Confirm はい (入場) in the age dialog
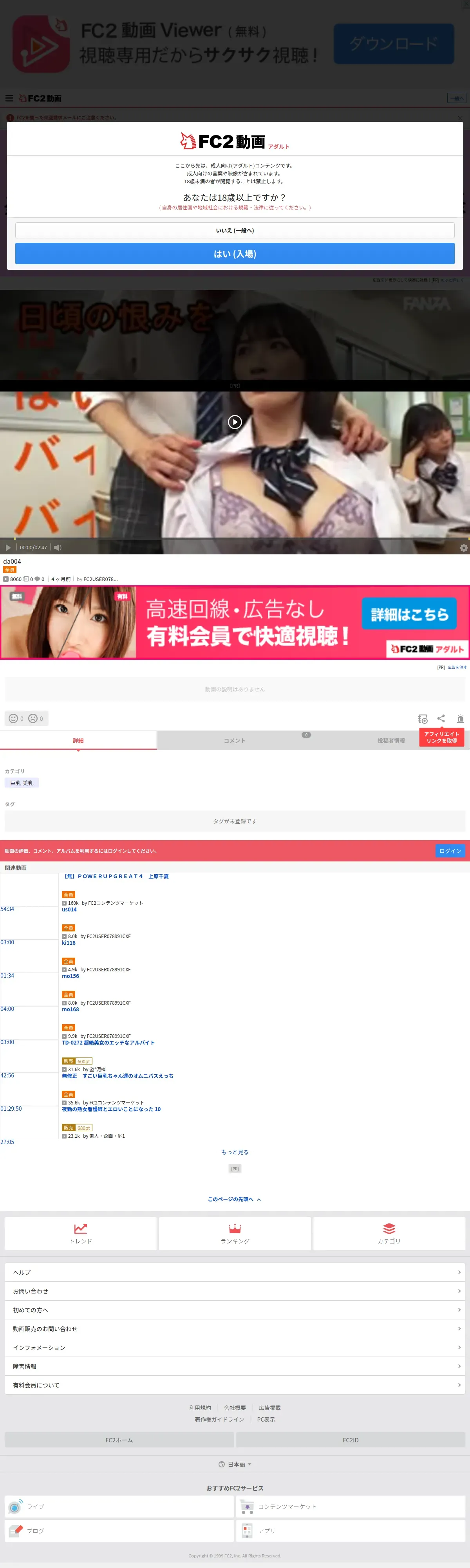 pyautogui.click(x=235, y=254)
